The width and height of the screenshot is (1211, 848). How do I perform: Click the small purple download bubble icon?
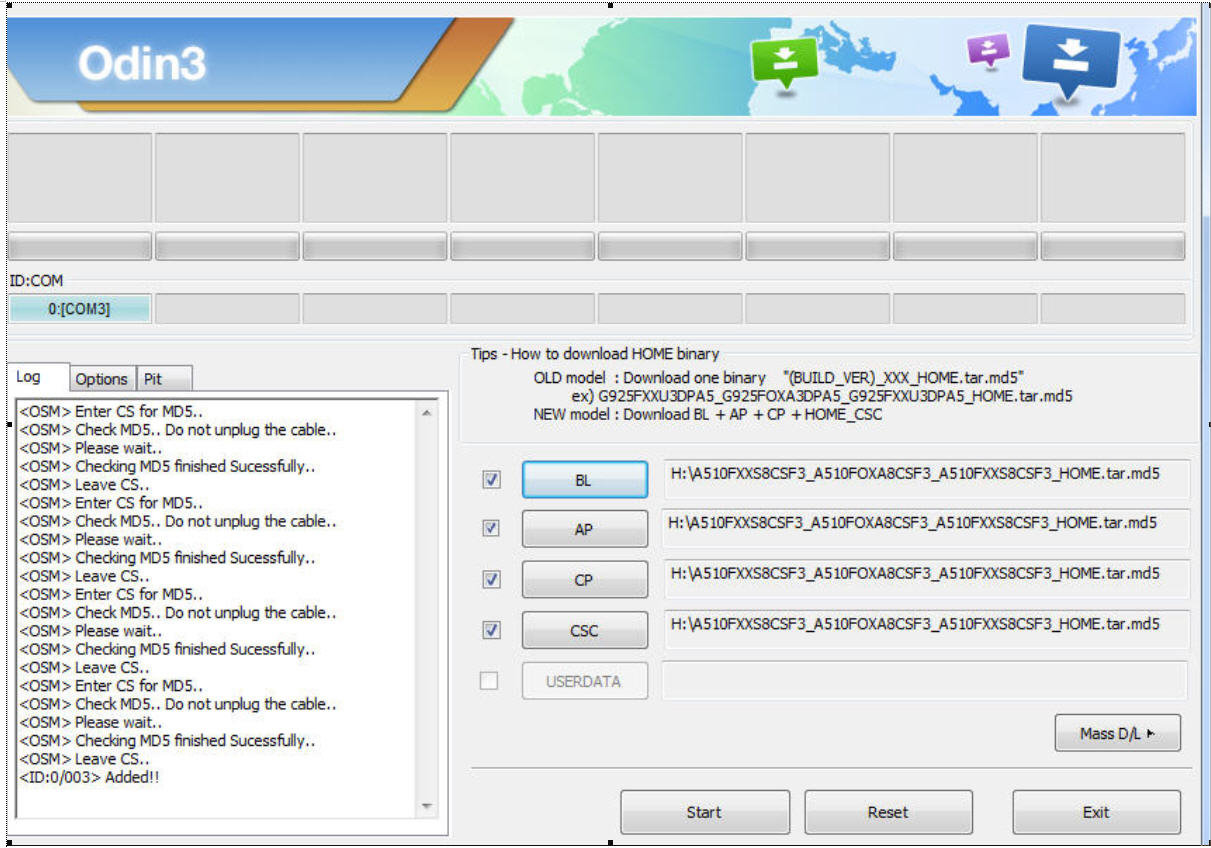[988, 50]
